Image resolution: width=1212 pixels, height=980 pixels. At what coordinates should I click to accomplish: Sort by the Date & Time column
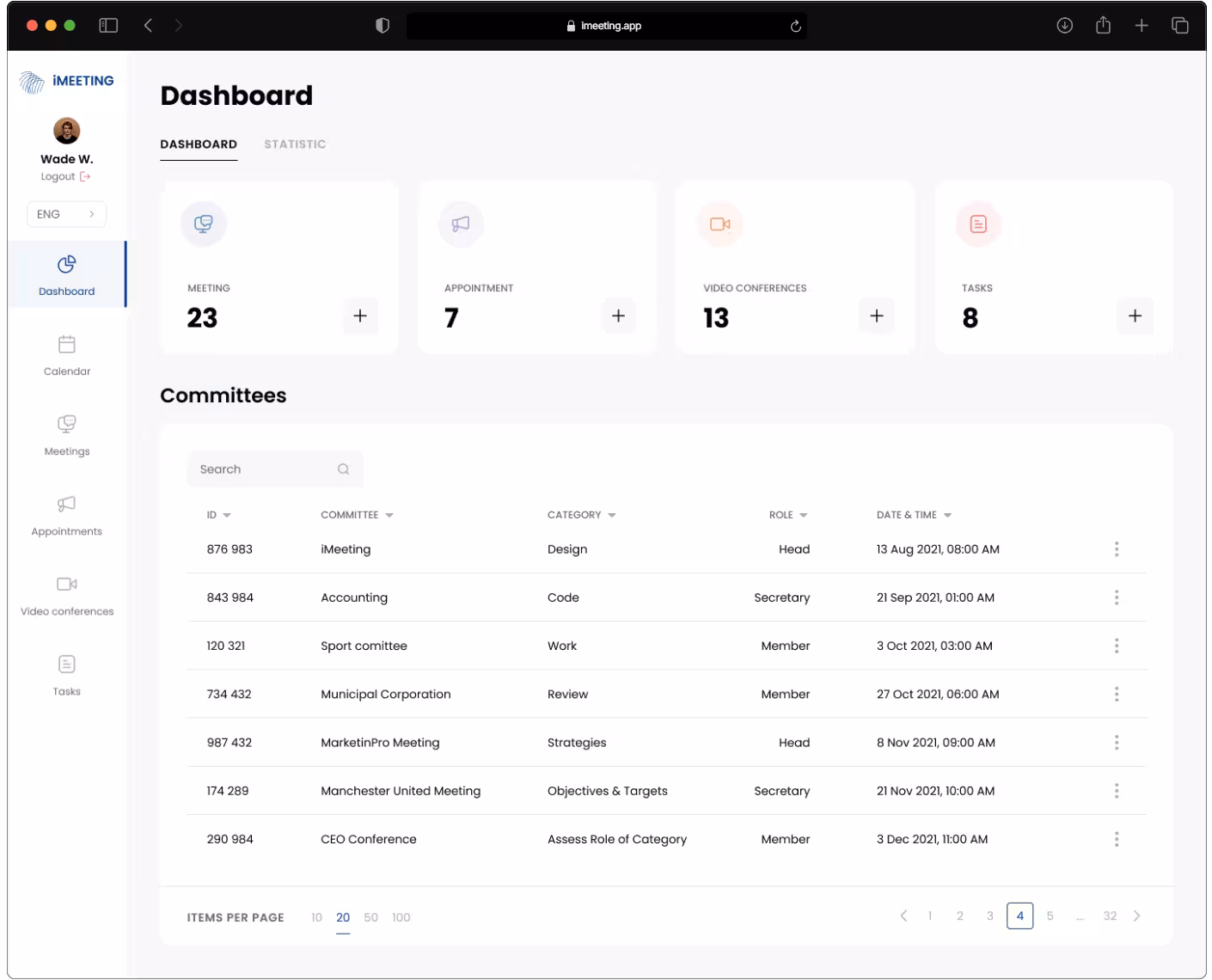point(914,515)
